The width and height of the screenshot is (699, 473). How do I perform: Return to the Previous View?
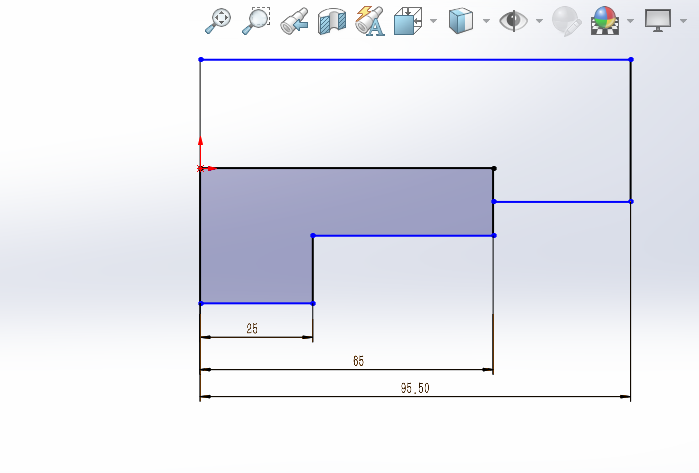point(294,21)
